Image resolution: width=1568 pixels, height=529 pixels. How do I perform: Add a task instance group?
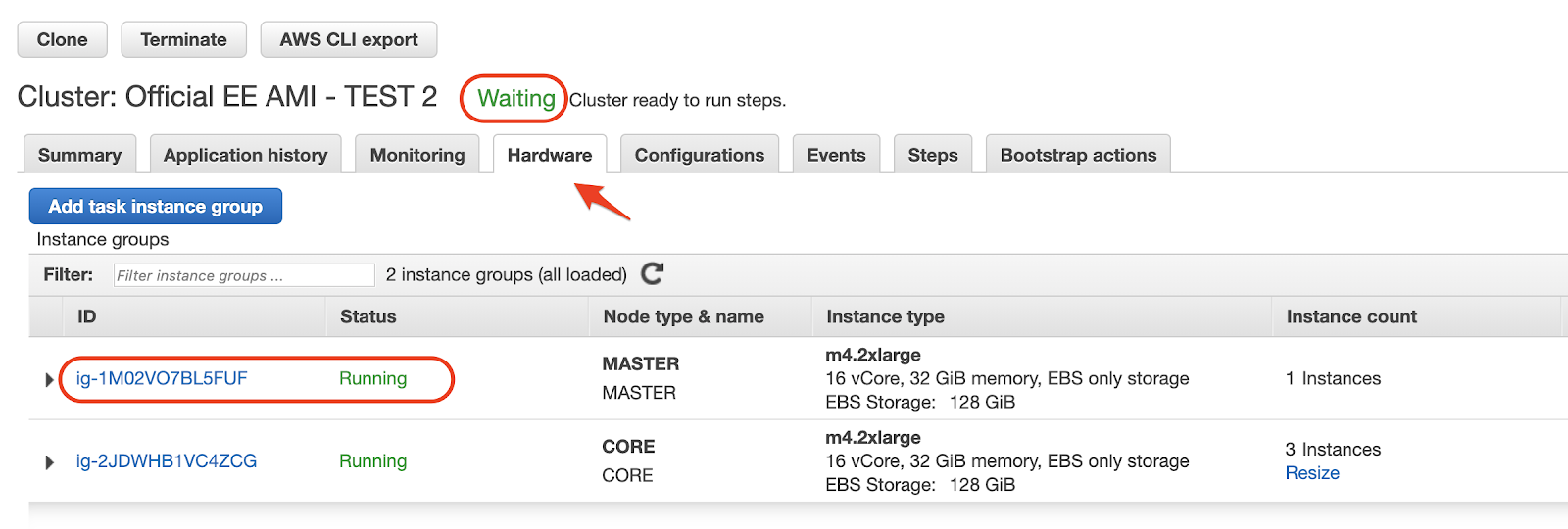click(x=156, y=206)
